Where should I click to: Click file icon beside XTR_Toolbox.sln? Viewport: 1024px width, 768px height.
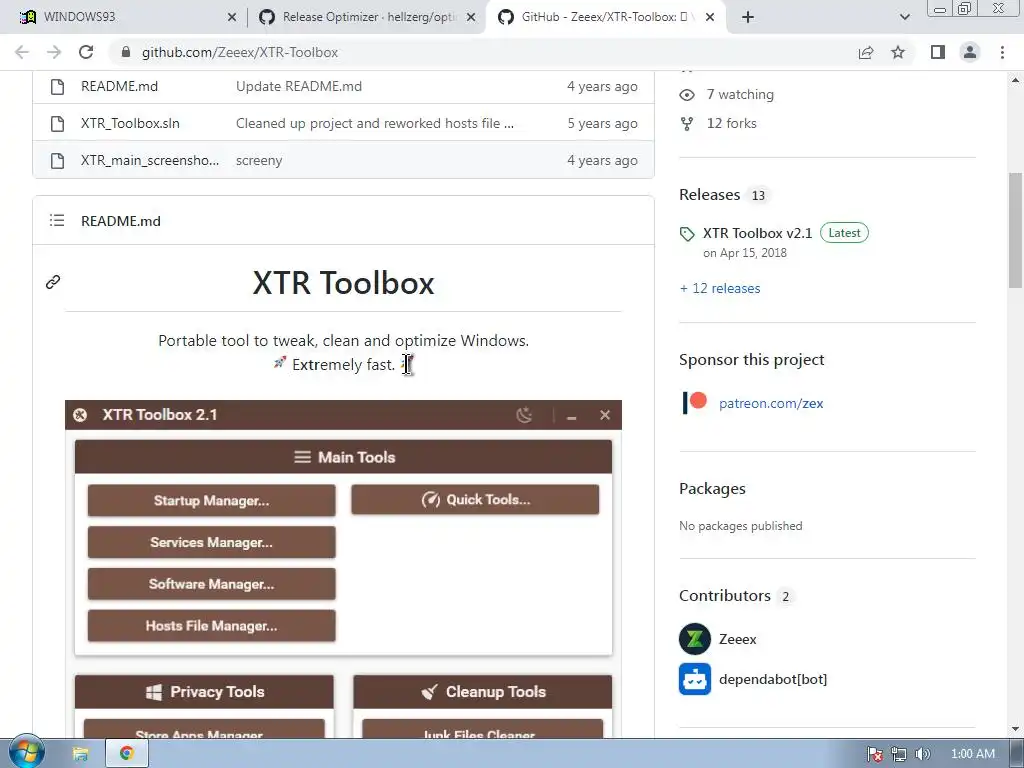[x=57, y=123]
